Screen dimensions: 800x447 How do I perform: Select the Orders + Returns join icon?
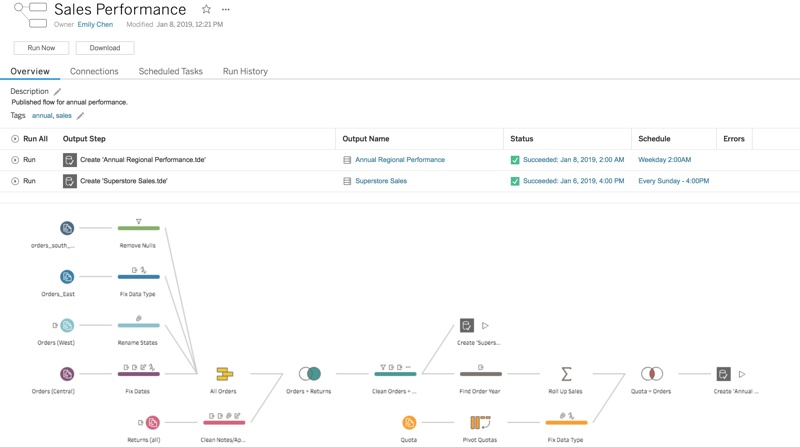click(310, 374)
